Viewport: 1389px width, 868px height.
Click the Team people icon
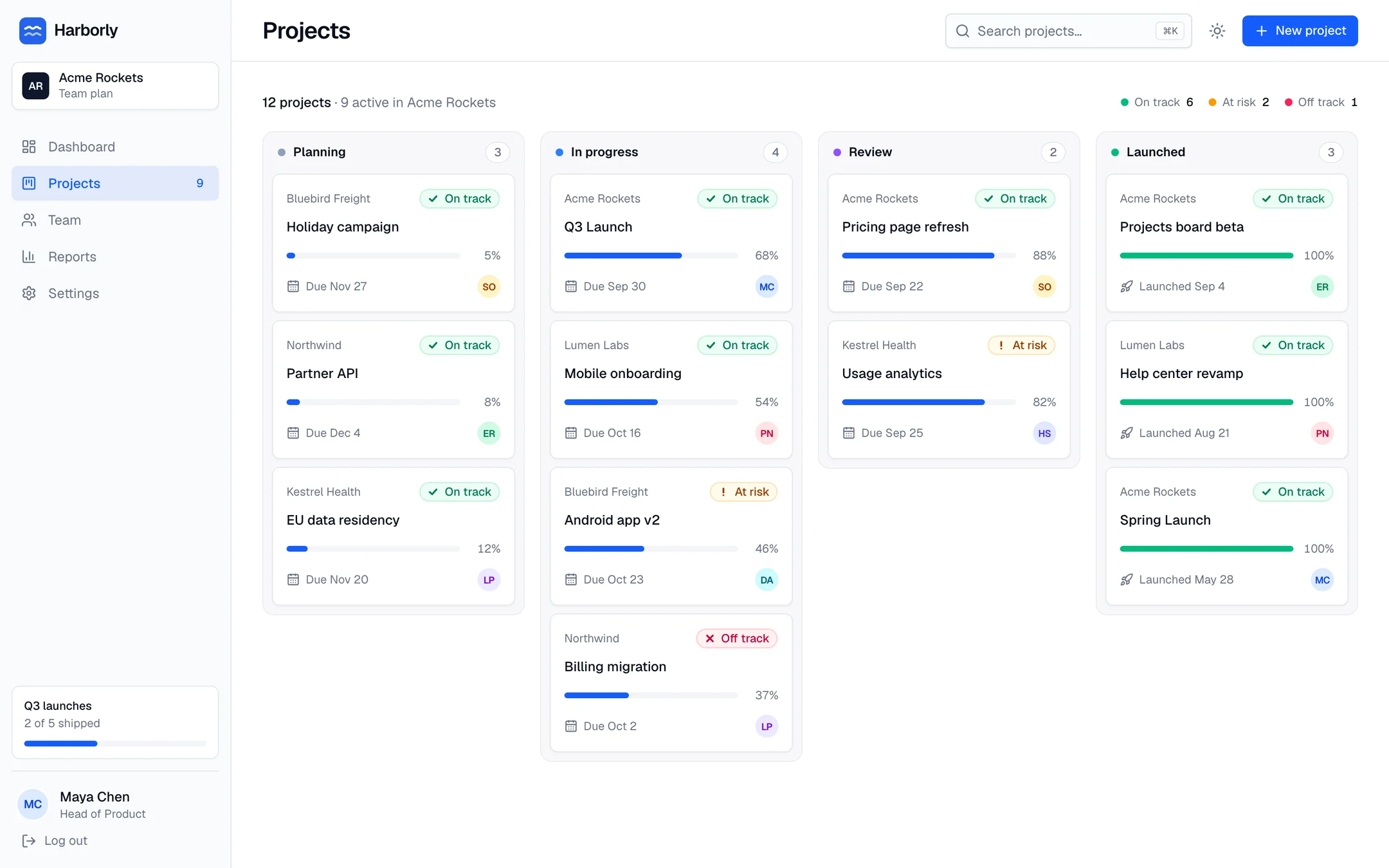coord(29,220)
